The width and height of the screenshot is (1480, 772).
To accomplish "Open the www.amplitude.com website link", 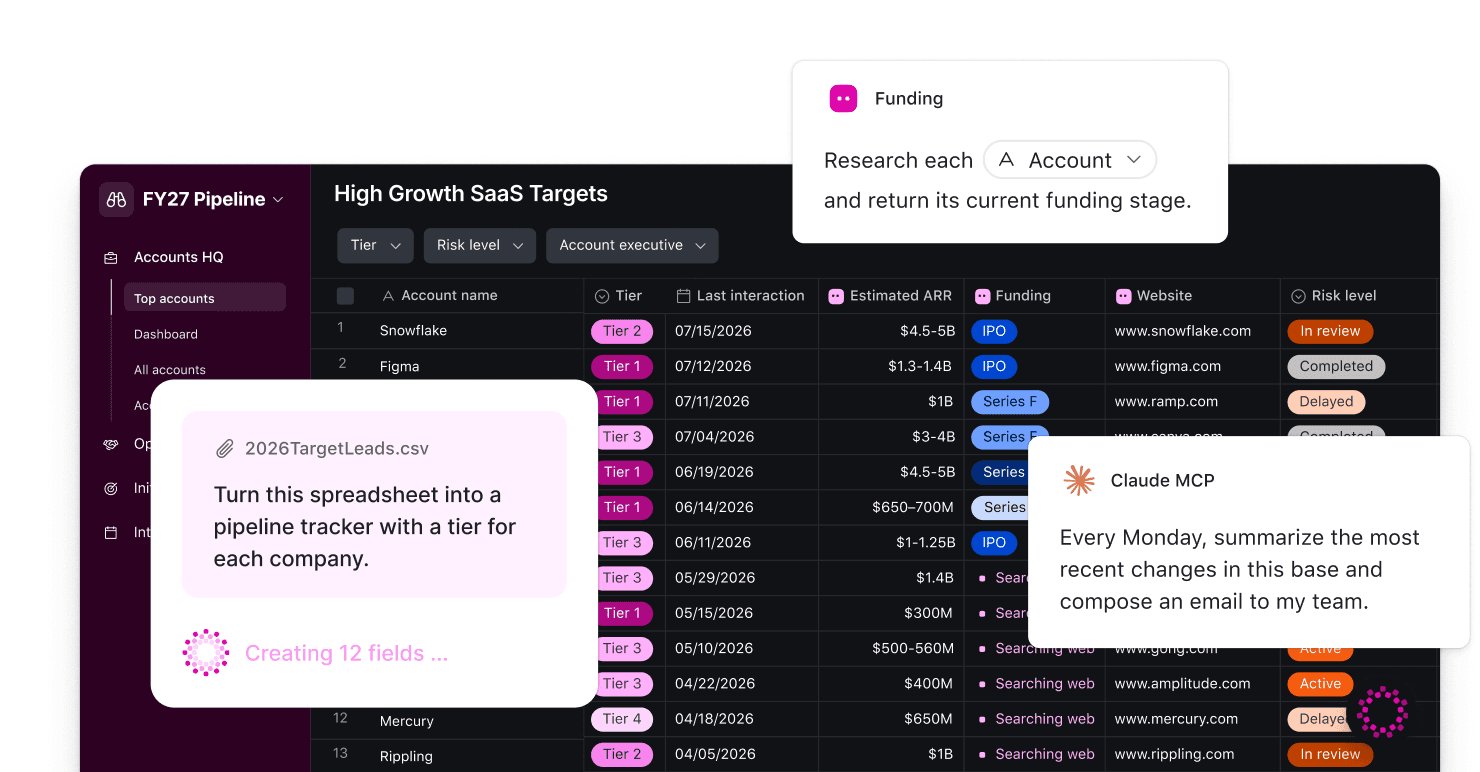I will 1182,684.
